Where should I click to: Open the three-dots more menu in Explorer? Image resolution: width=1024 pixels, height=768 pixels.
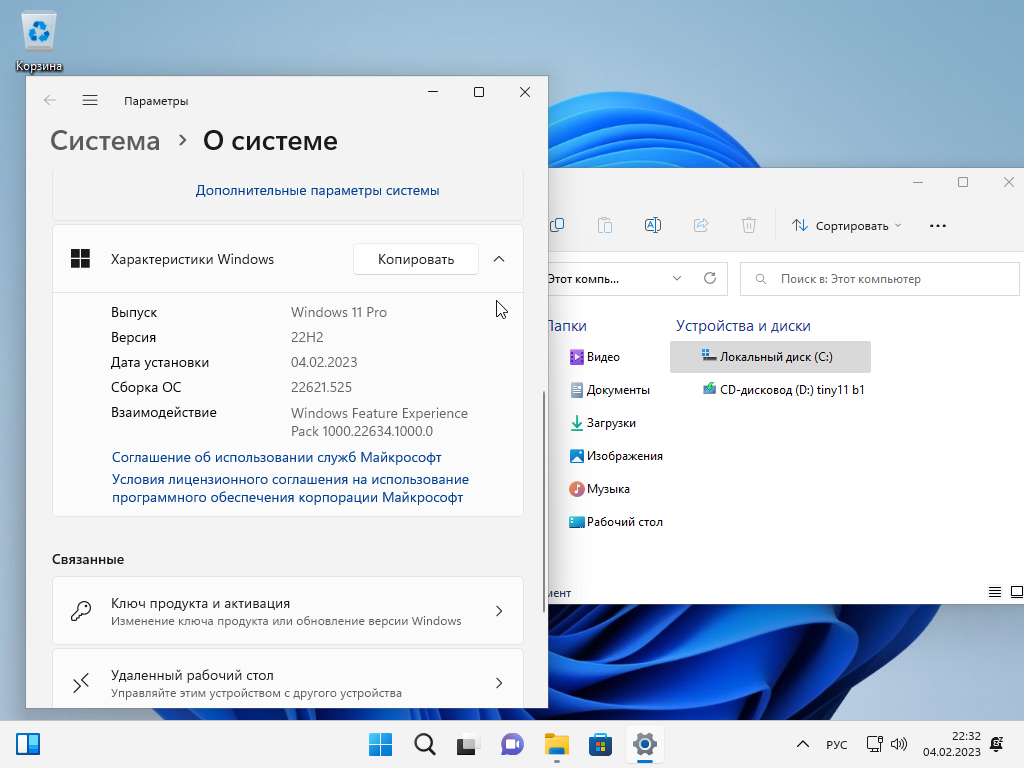point(938,225)
